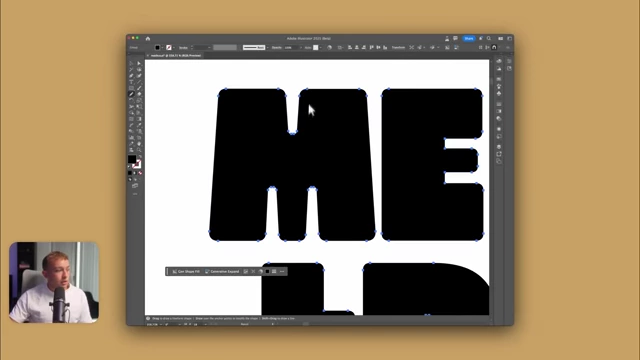
Task: Reset default fill and stroke
Action: coord(129,167)
